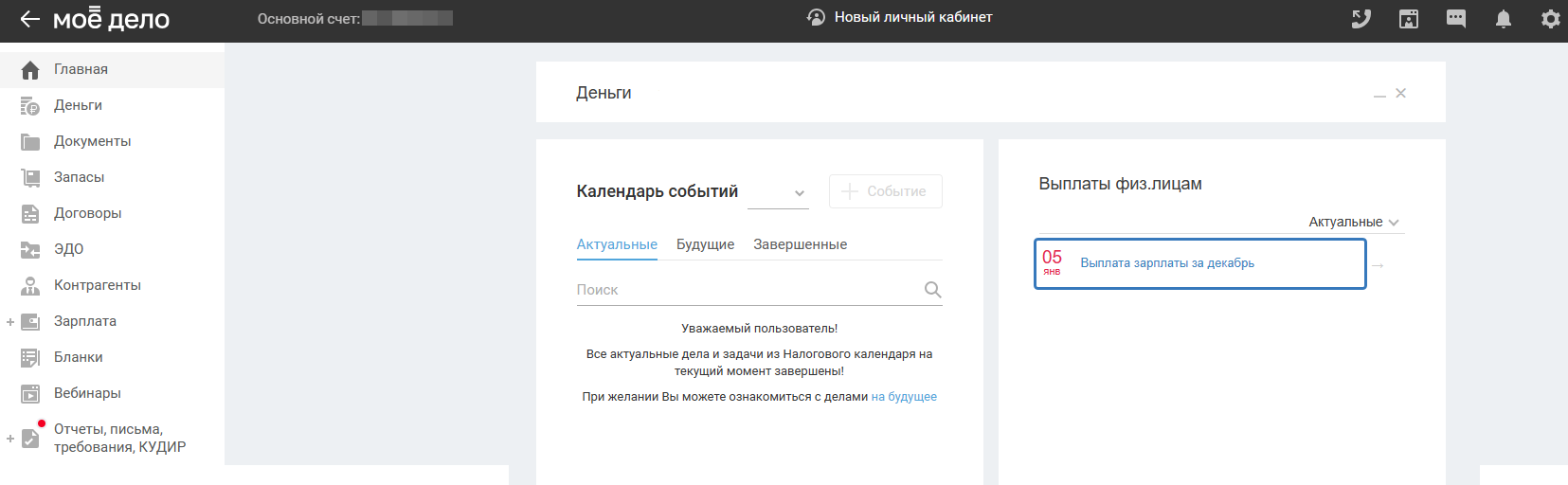
Task: Open the chat messages icon
Action: pos(1456,19)
